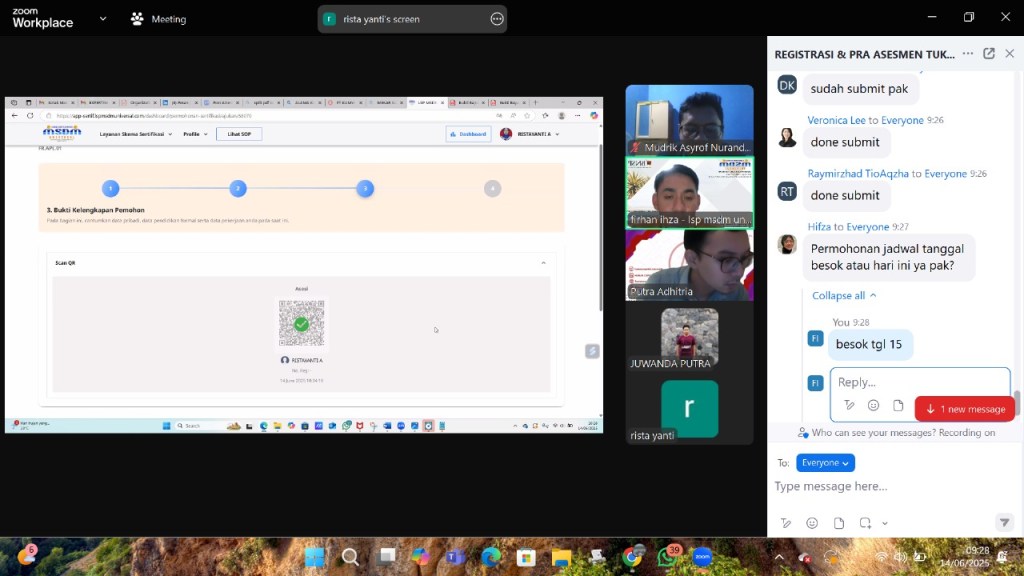Attach a file in main message box
The width and height of the screenshot is (1024, 576).
[839, 523]
